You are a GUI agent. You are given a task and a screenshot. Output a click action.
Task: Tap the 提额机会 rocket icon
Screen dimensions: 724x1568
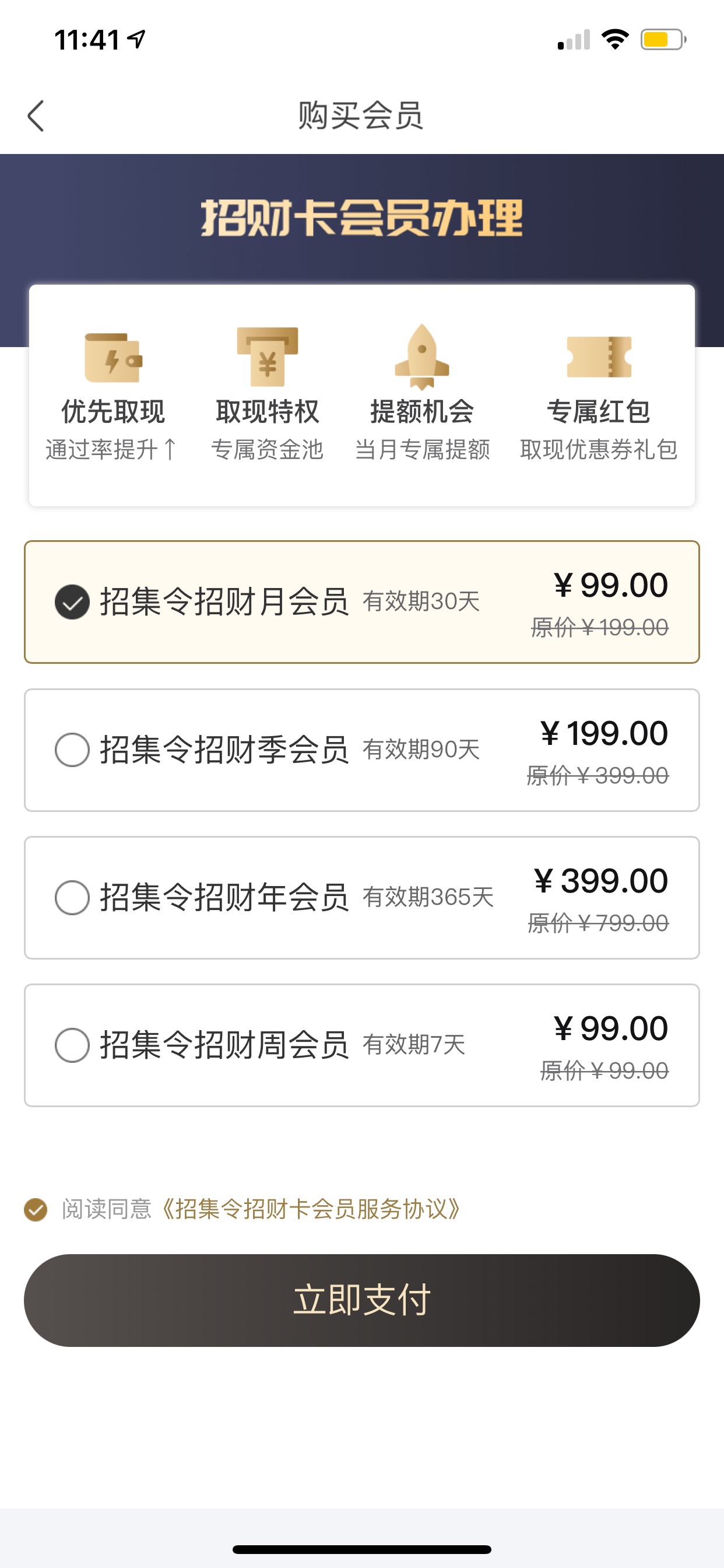point(422,356)
